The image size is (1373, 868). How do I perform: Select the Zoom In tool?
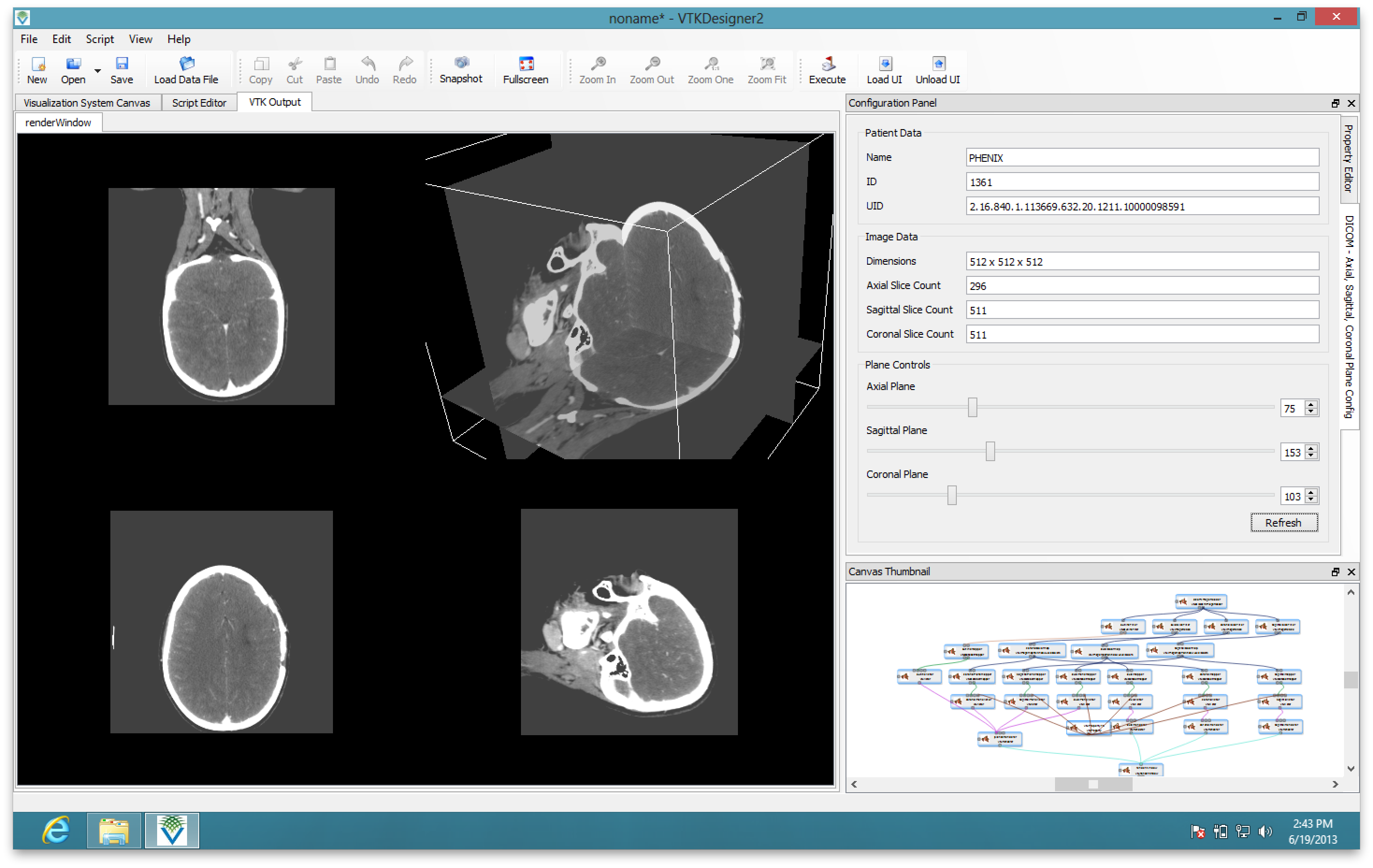point(596,70)
